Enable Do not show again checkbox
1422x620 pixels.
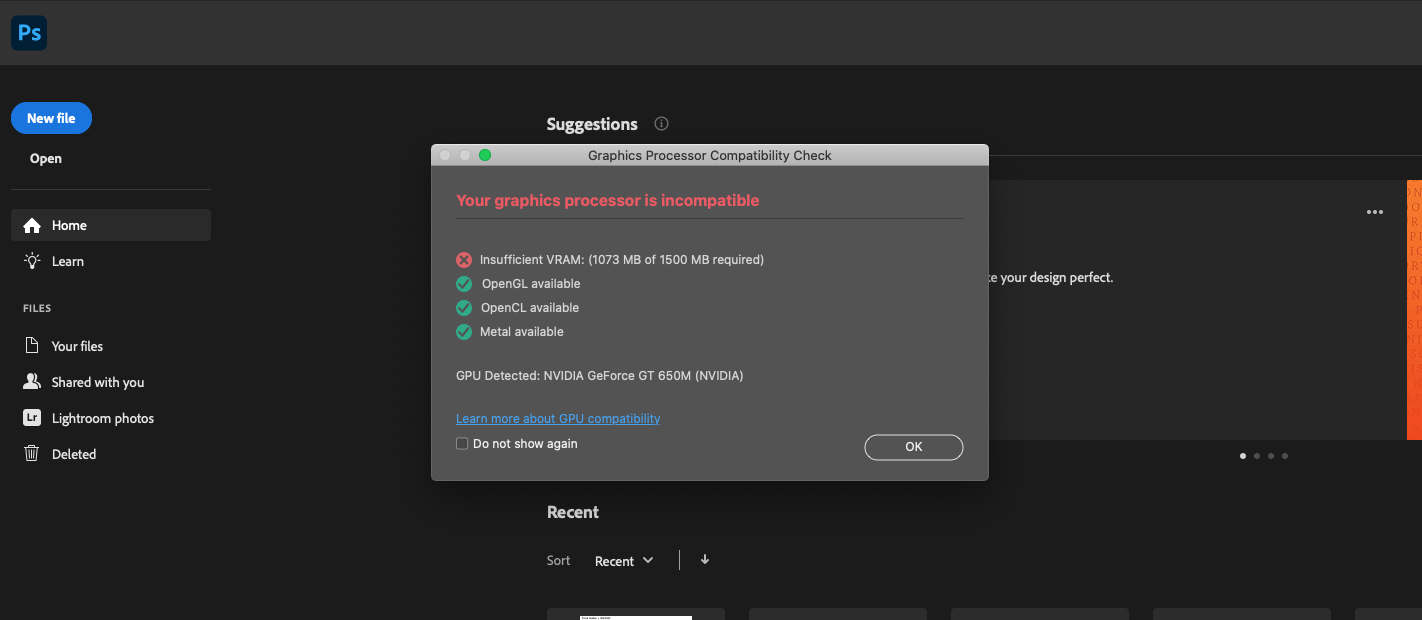[462, 444]
